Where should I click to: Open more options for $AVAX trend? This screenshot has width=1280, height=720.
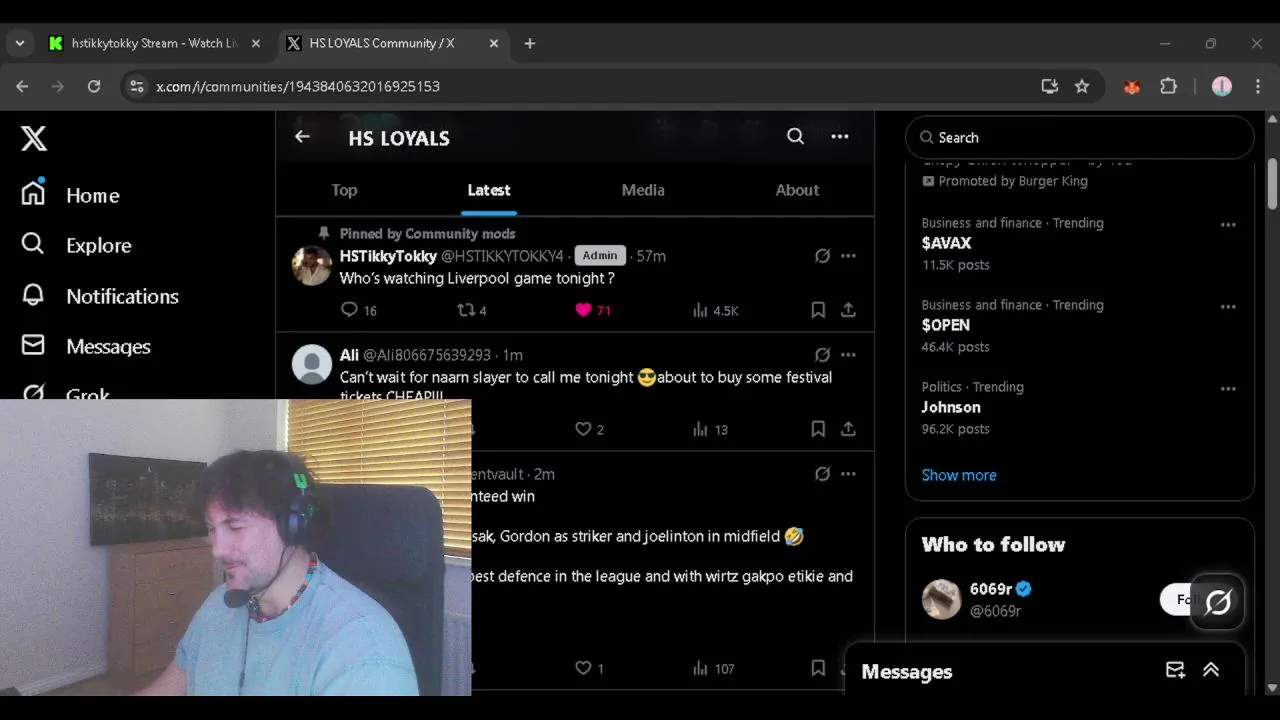[x=1228, y=225]
